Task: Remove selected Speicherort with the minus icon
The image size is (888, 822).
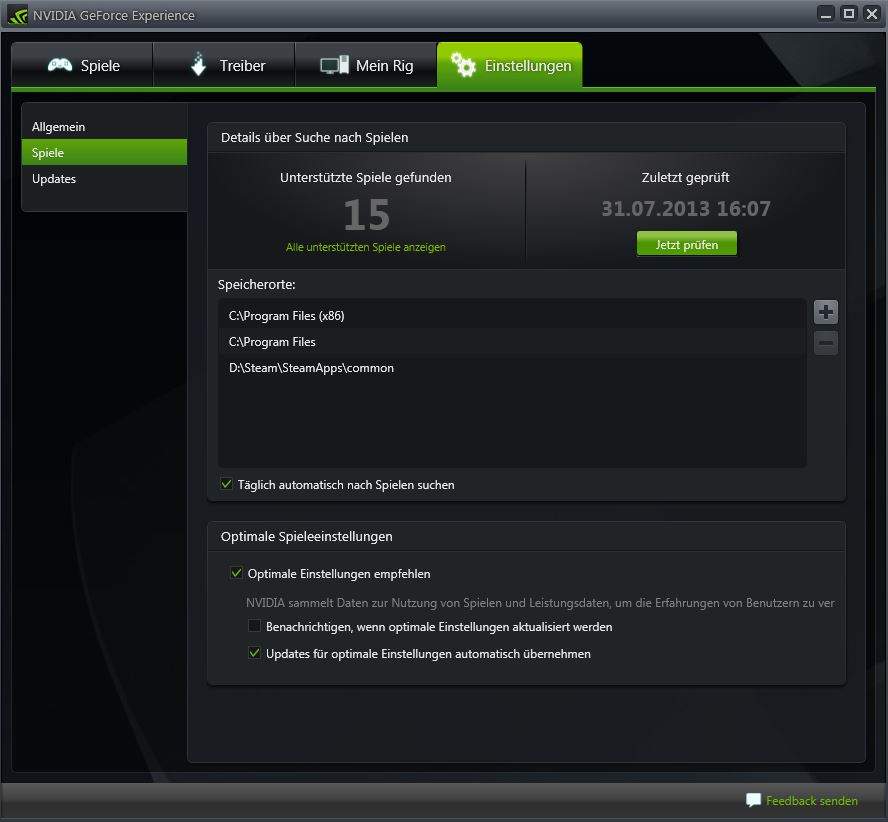Action: 825,343
